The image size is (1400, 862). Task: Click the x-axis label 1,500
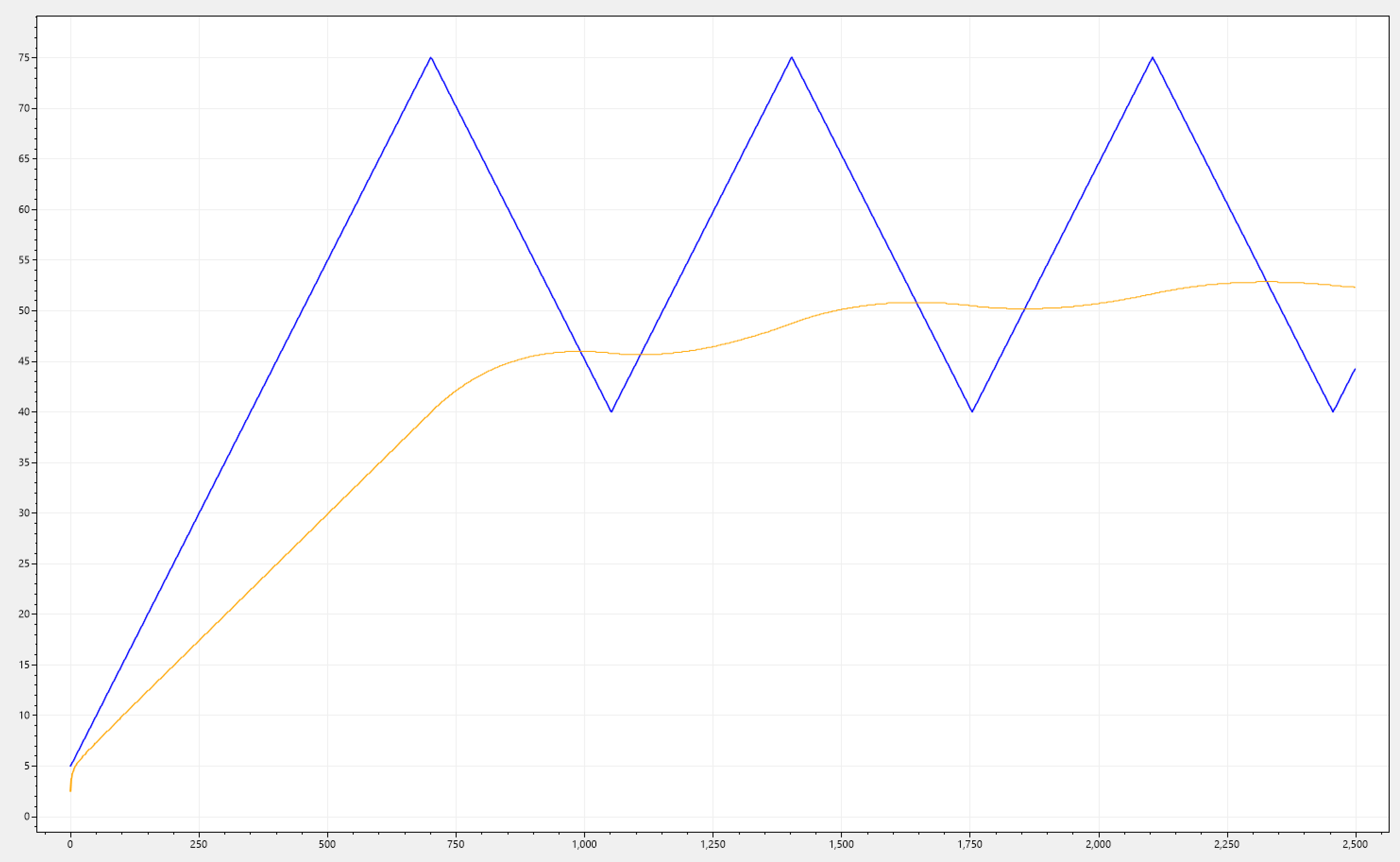[x=841, y=845]
